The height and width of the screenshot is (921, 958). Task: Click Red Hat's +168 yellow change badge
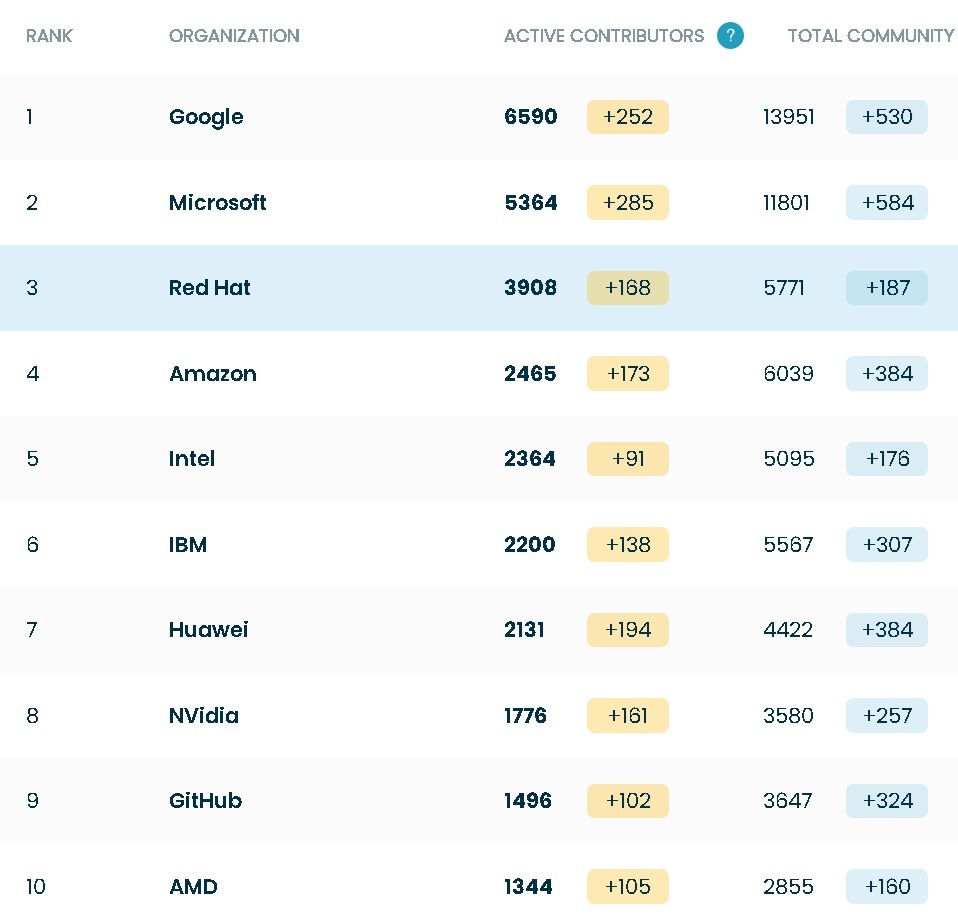[628, 288]
